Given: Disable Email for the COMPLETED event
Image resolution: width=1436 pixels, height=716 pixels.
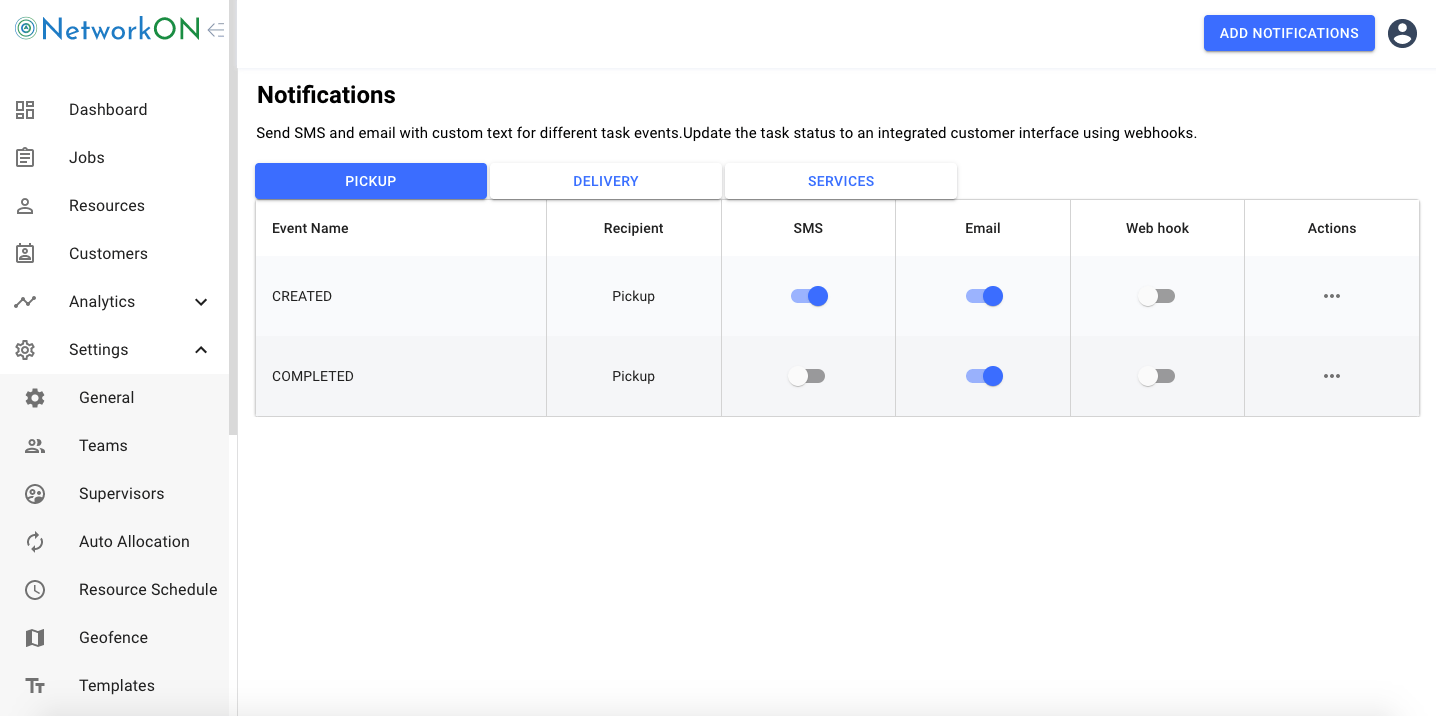Looking at the screenshot, I should point(984,376).
